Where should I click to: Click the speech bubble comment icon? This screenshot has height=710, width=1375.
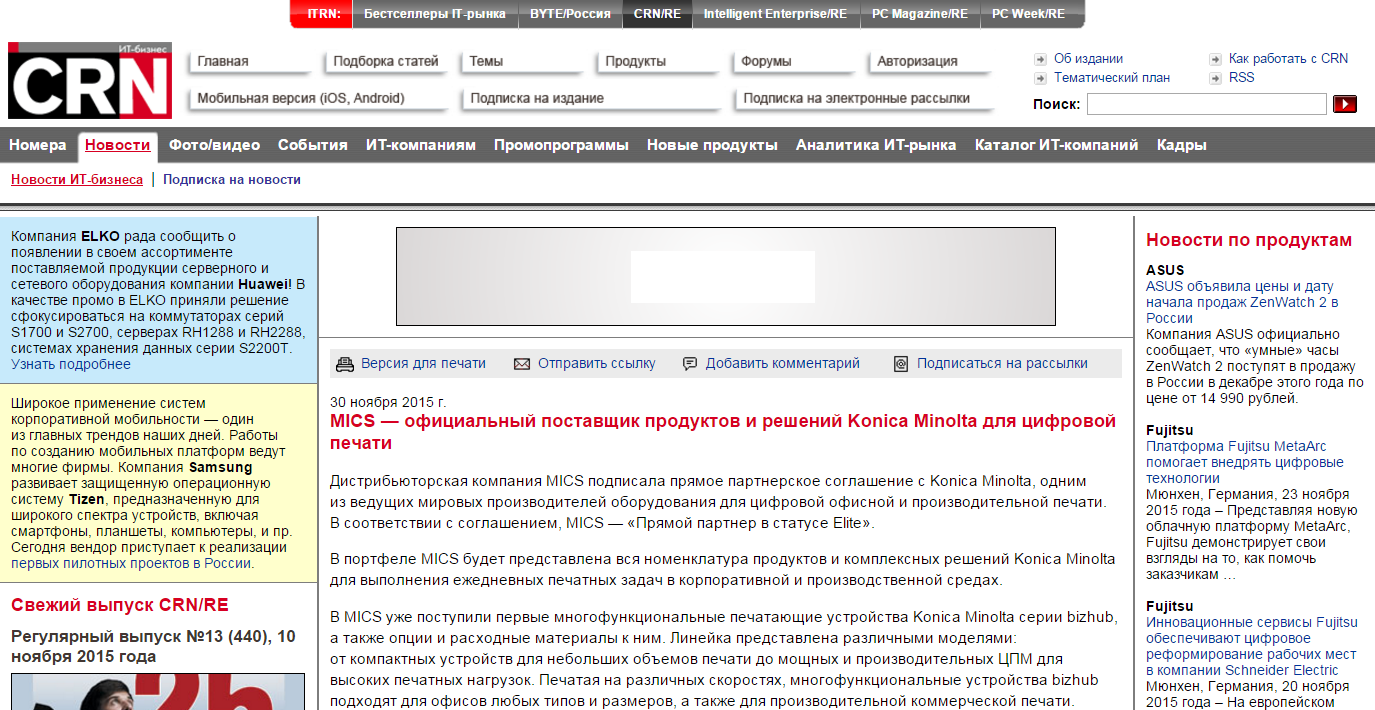(x=690, y=364)
